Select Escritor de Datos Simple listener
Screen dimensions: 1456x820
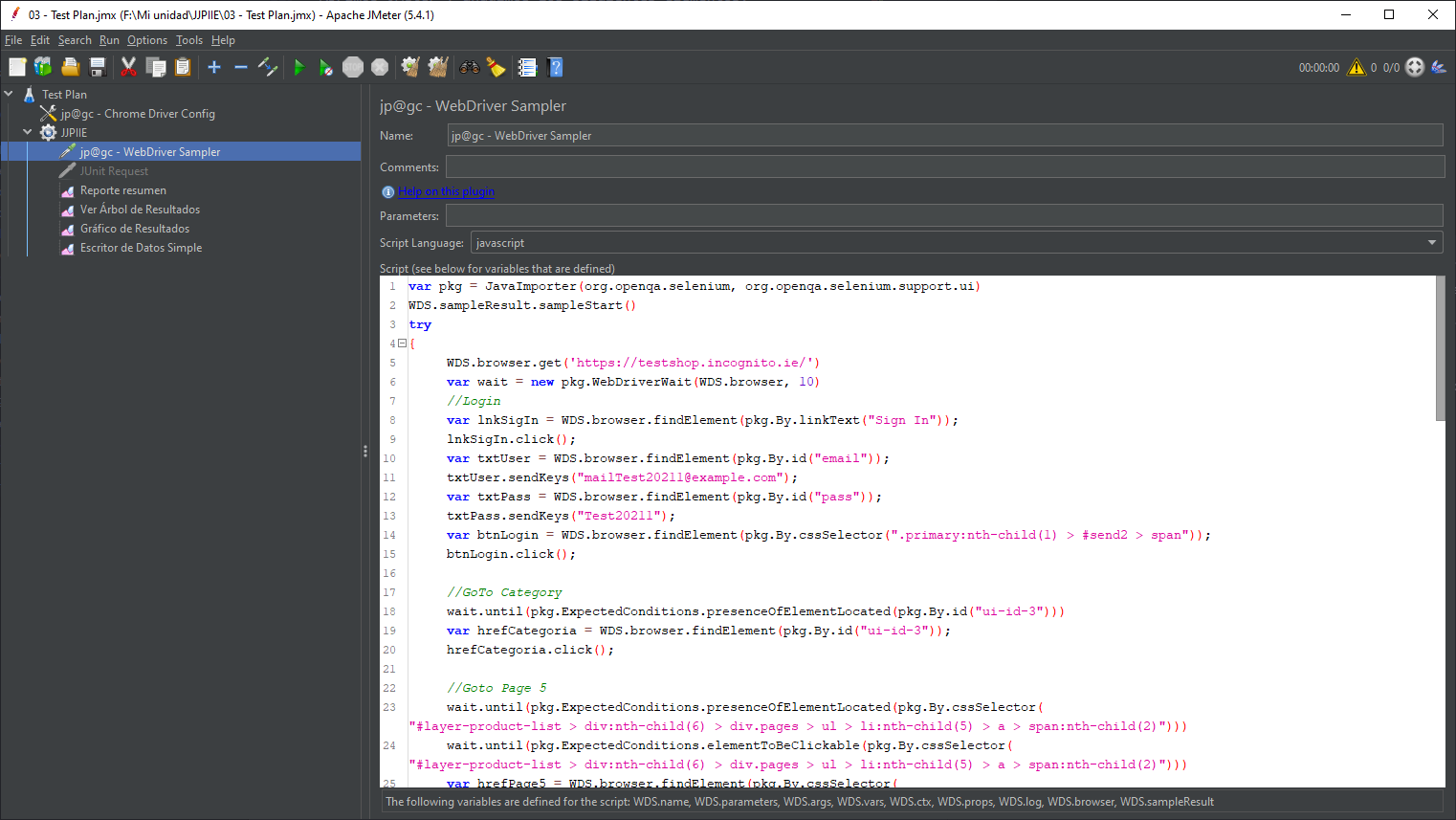point(141,248)
